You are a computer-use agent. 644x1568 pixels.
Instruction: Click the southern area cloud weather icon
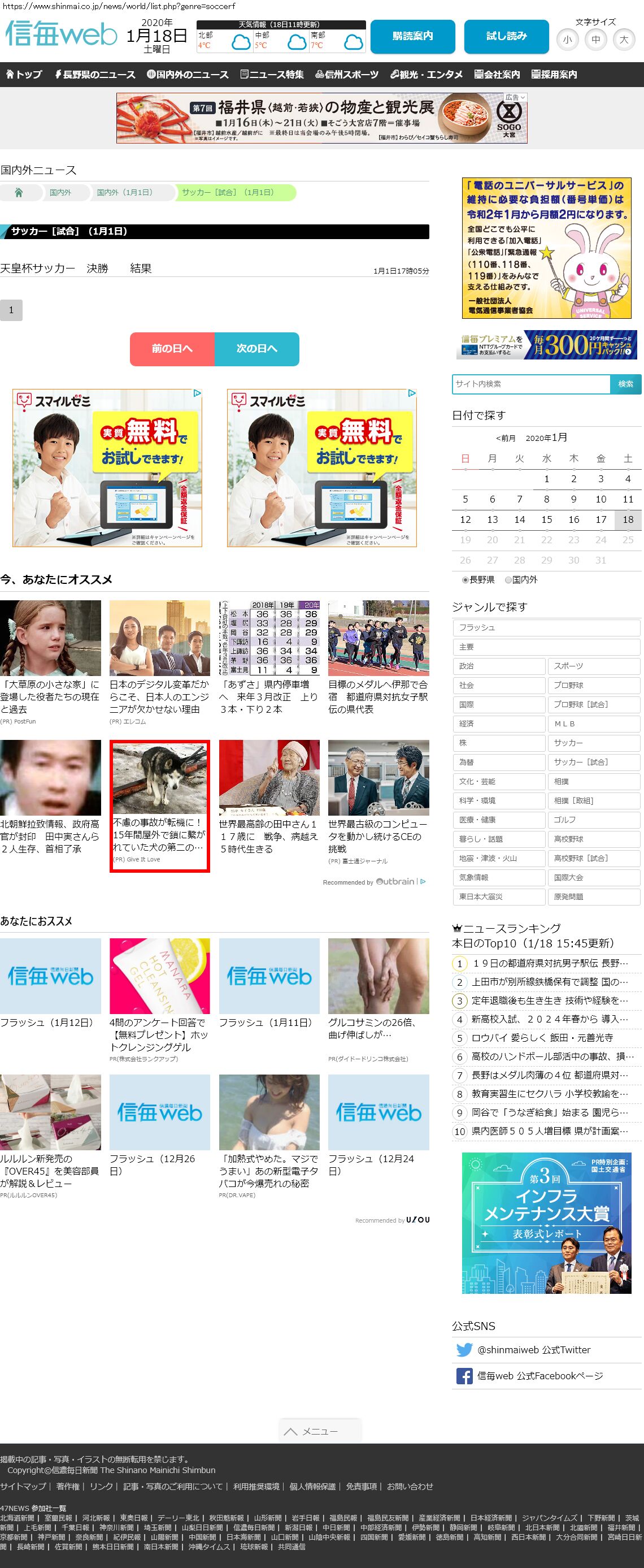(353, 42)
